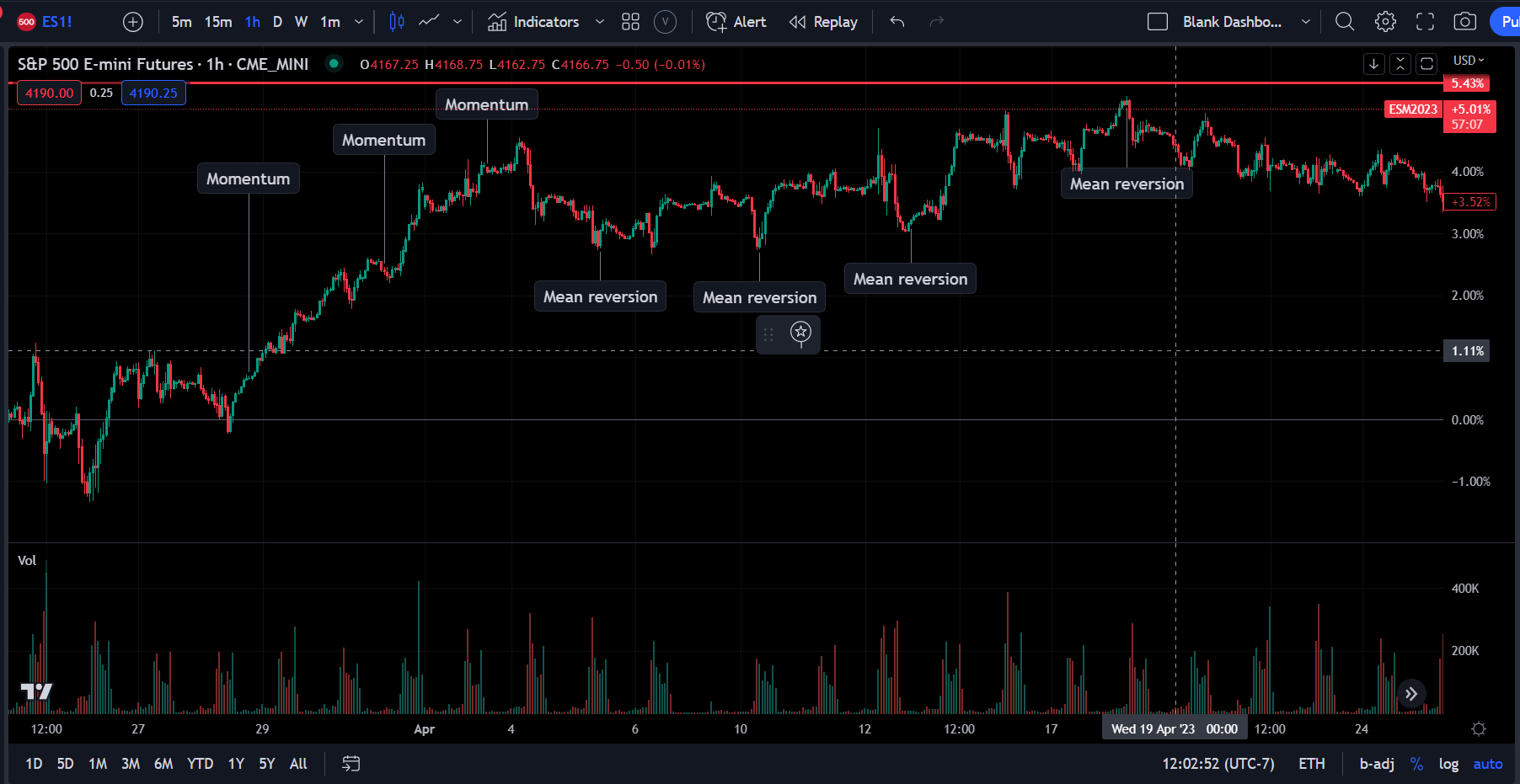Image resolution: width=1520 pixels, height=784 pixels.
Task: Set the range to 6M
Action: click(163, 764)
